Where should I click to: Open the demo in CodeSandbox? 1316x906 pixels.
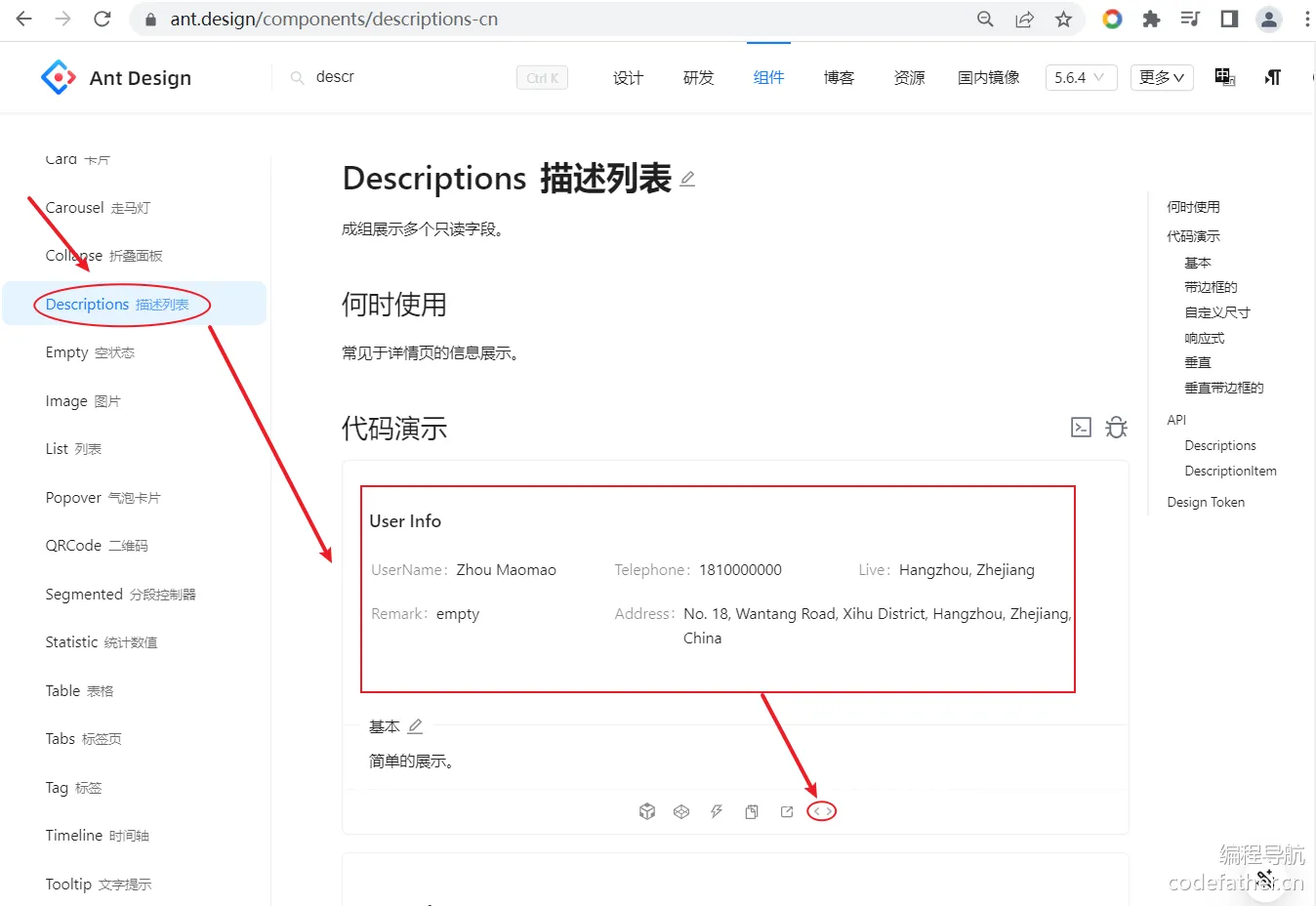click(646, 811)
